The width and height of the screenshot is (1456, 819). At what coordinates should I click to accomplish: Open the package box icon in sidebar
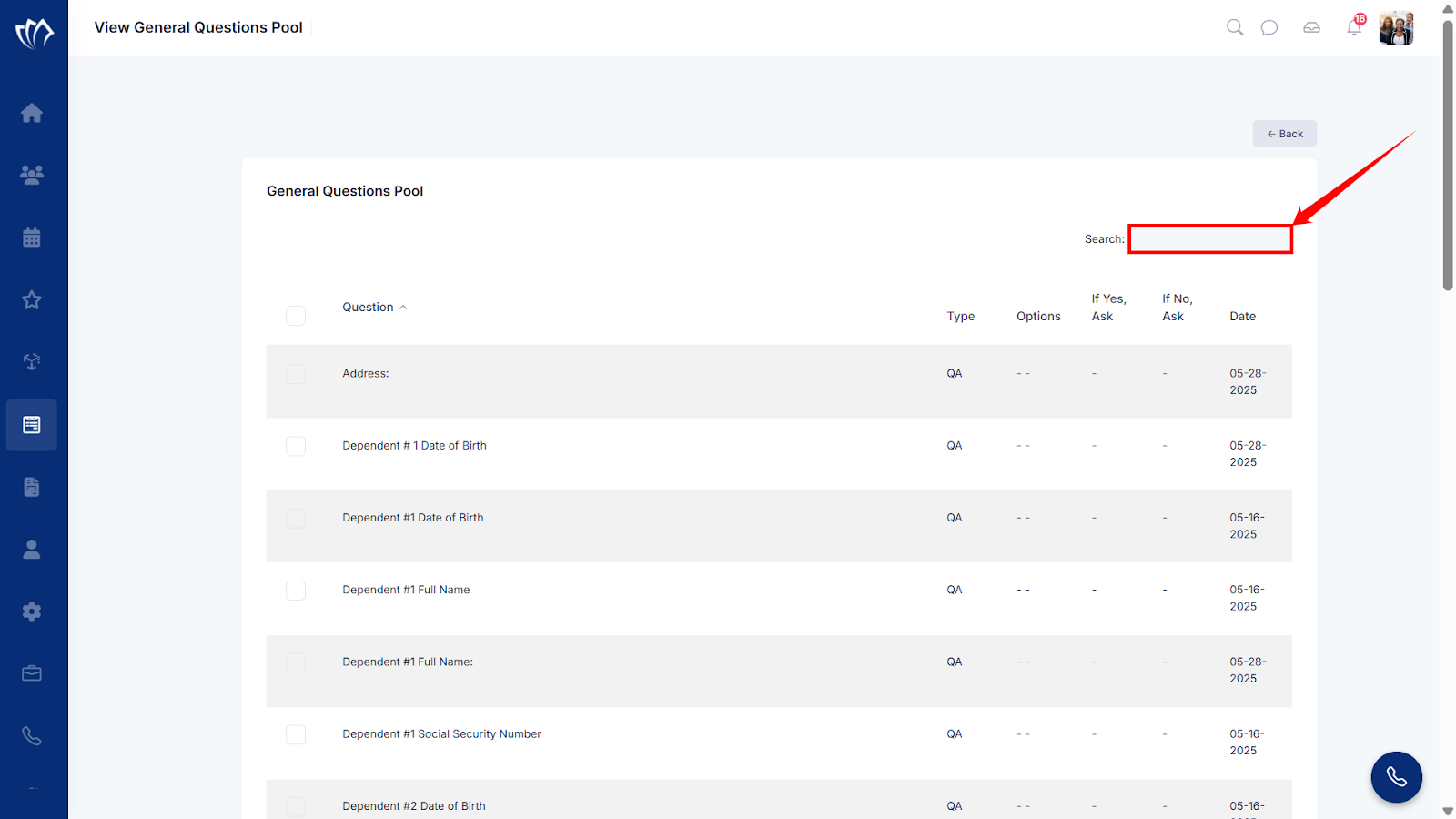32,361
